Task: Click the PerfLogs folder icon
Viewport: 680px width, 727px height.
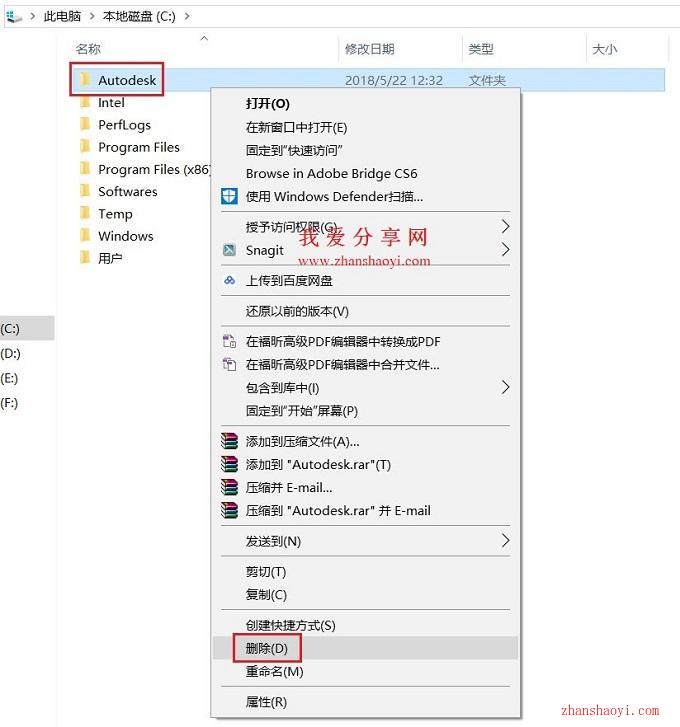Action: (x=85, y=124)
